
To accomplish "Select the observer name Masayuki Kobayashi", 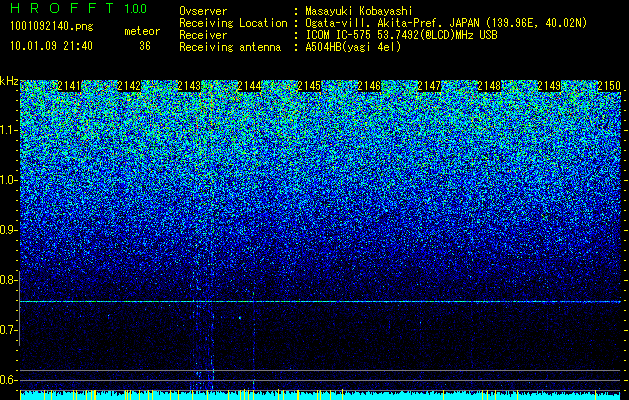I will point(359,11).
